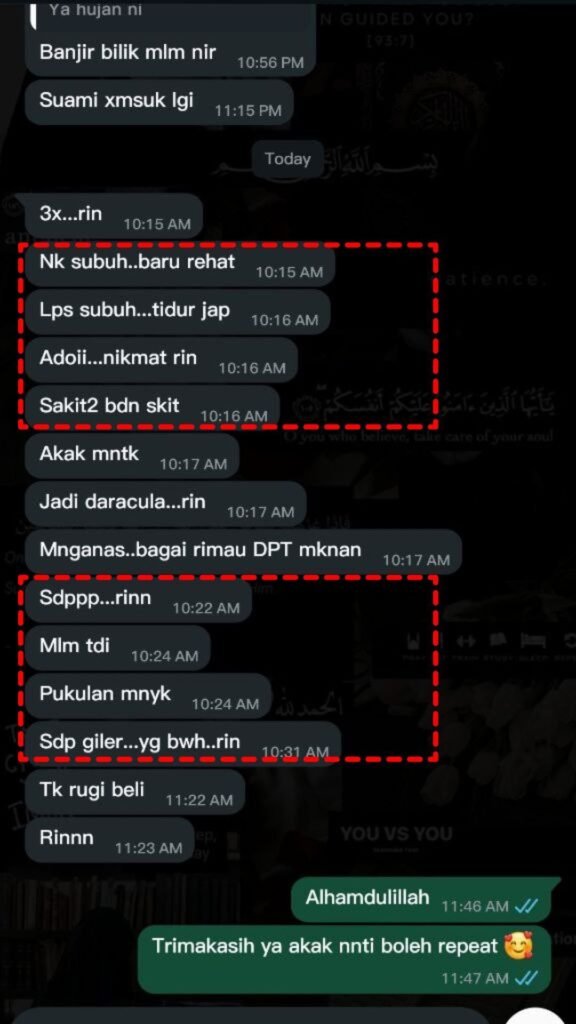Select the 'Today' date chip
The image size is (576, 1024).
click(288, 159)
